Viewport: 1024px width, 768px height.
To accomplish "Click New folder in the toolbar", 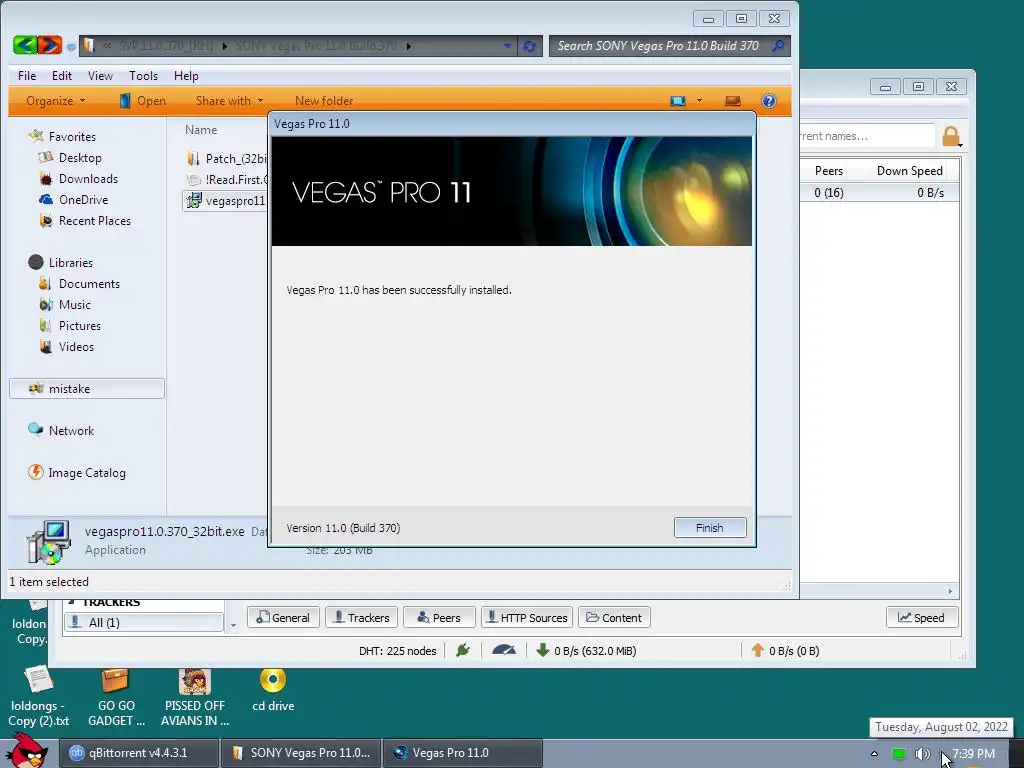I will click(x=324, y=101).
